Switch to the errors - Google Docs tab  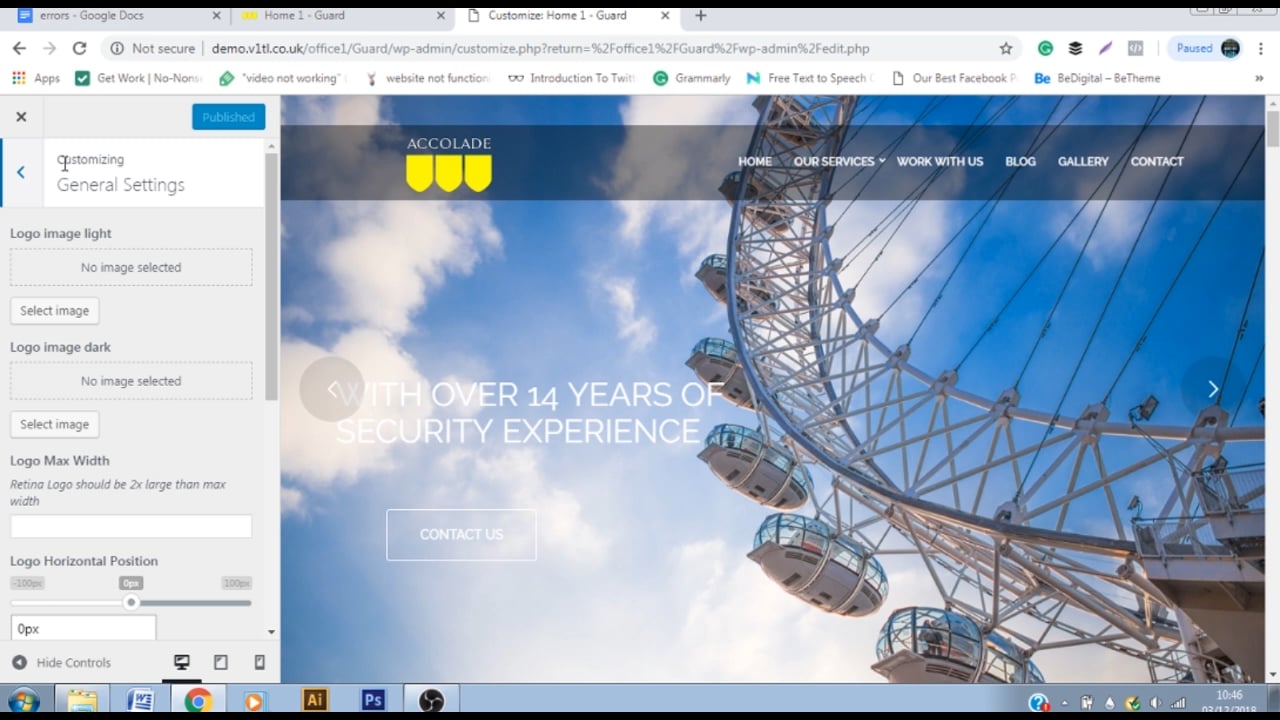(x=118, y=16)
